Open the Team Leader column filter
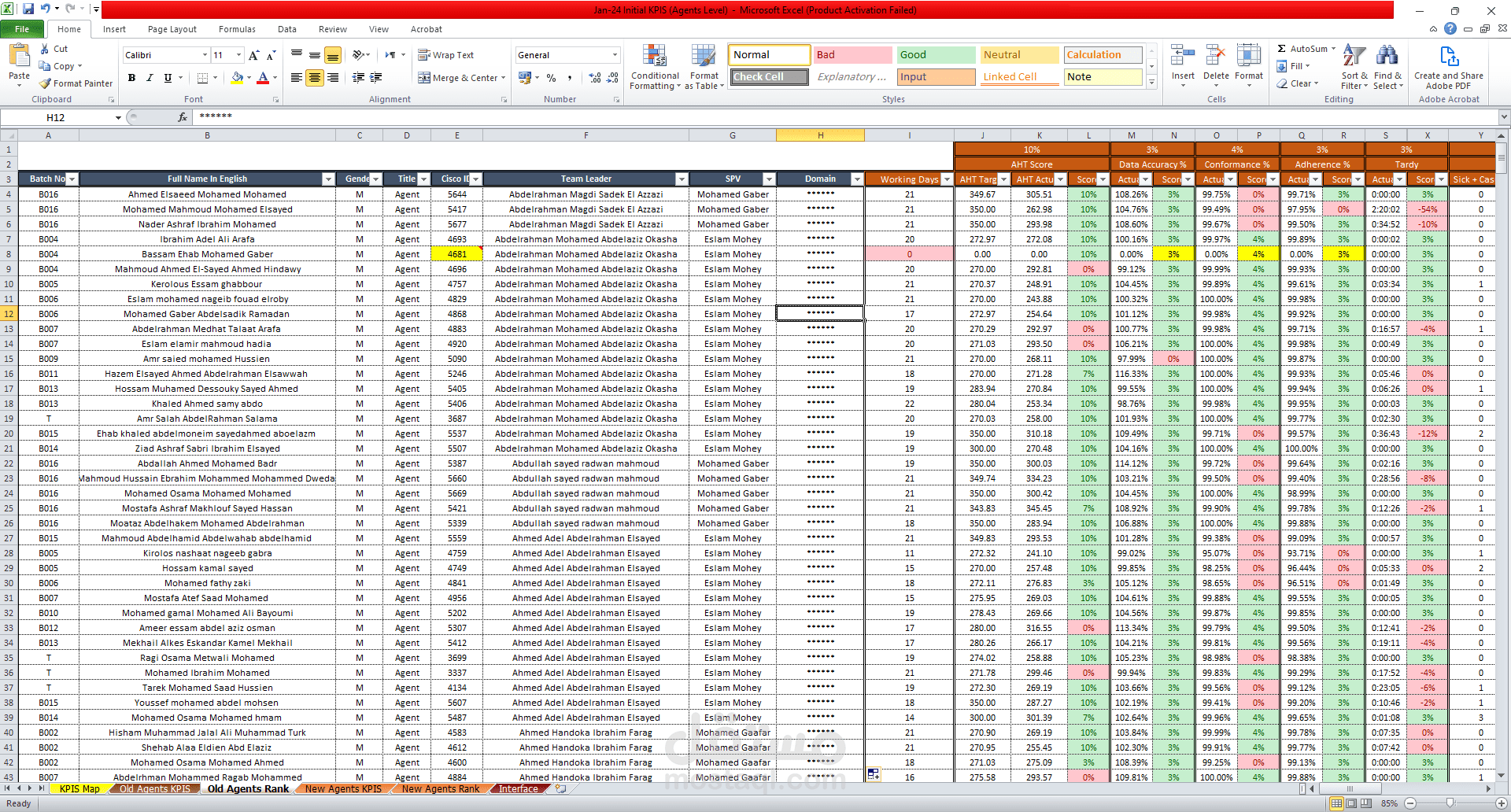This screenshot has width=1511, height=812. tap(680, 179)
